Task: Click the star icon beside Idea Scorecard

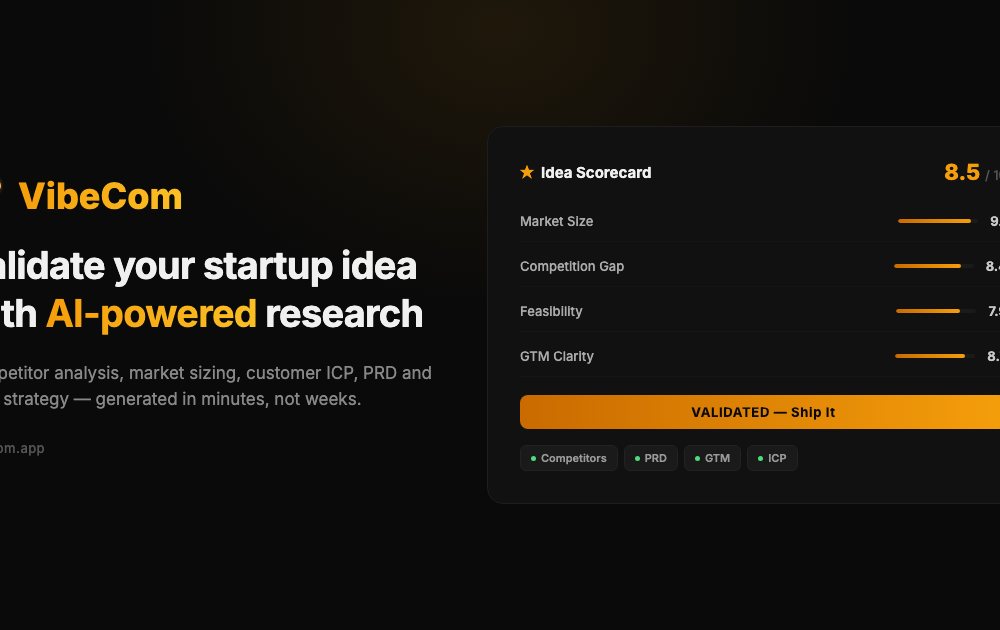Action: pos(527,172)
